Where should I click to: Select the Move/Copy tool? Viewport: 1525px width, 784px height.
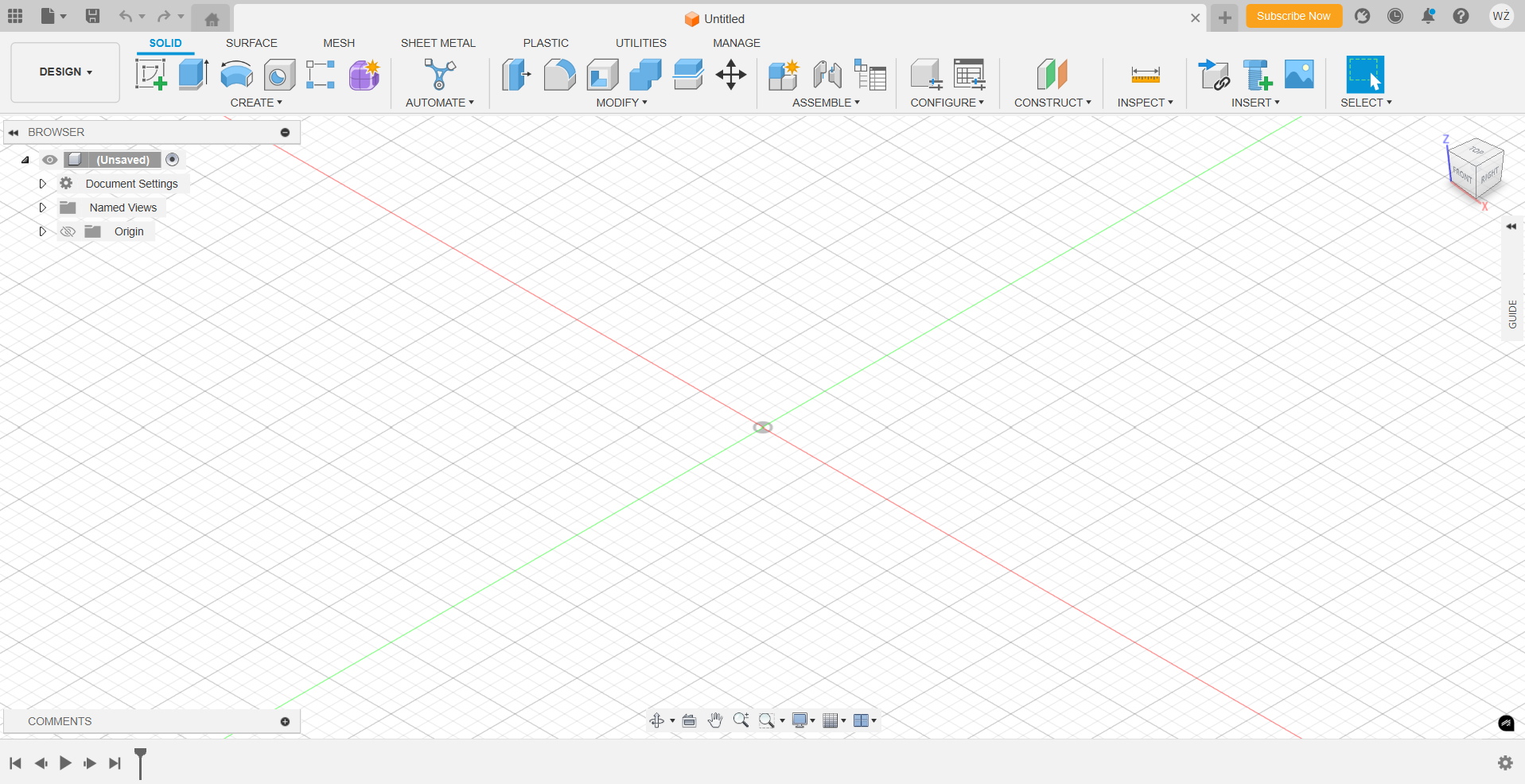click(x=731, y=75)
